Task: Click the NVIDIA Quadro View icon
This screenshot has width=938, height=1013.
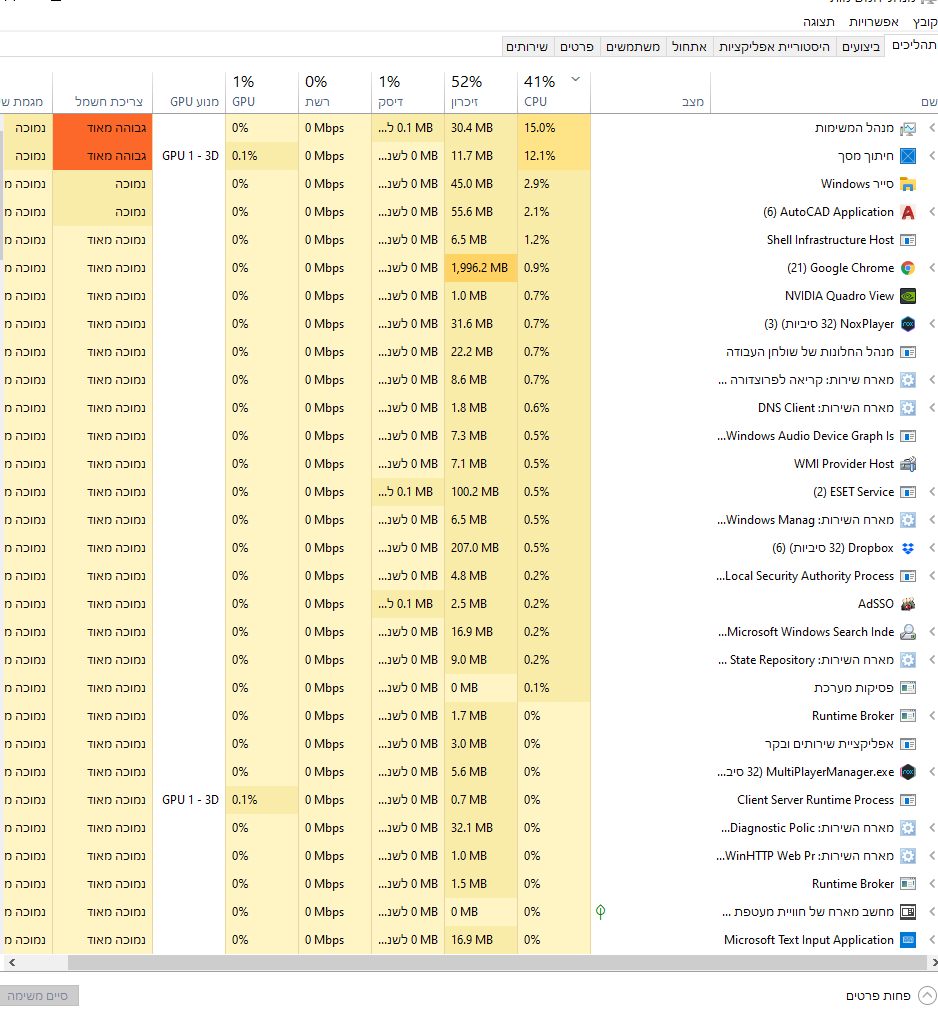Action: [908, 297]
